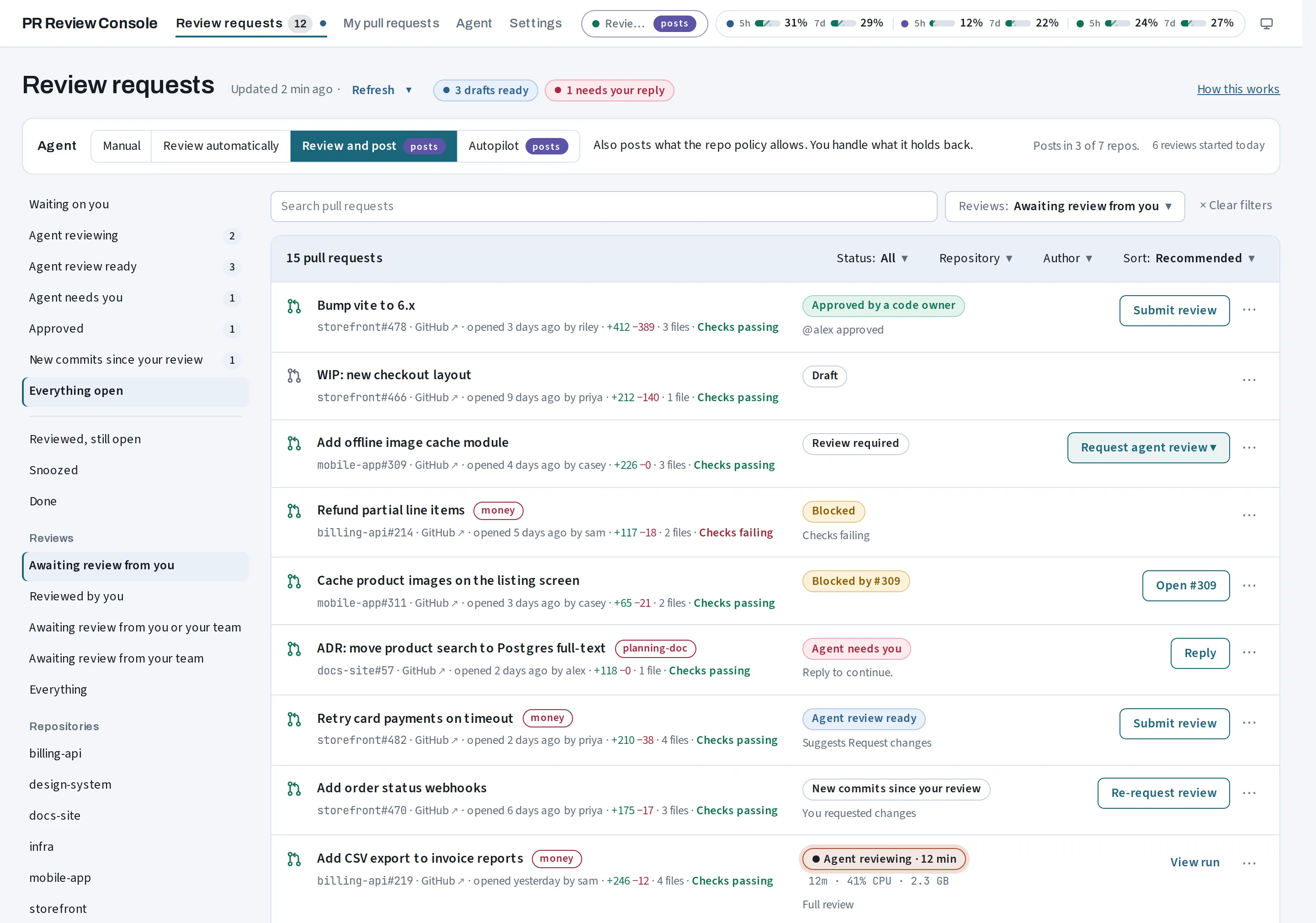Click the pull request icon beside Add order status webhooks

(x=294, y=789)
